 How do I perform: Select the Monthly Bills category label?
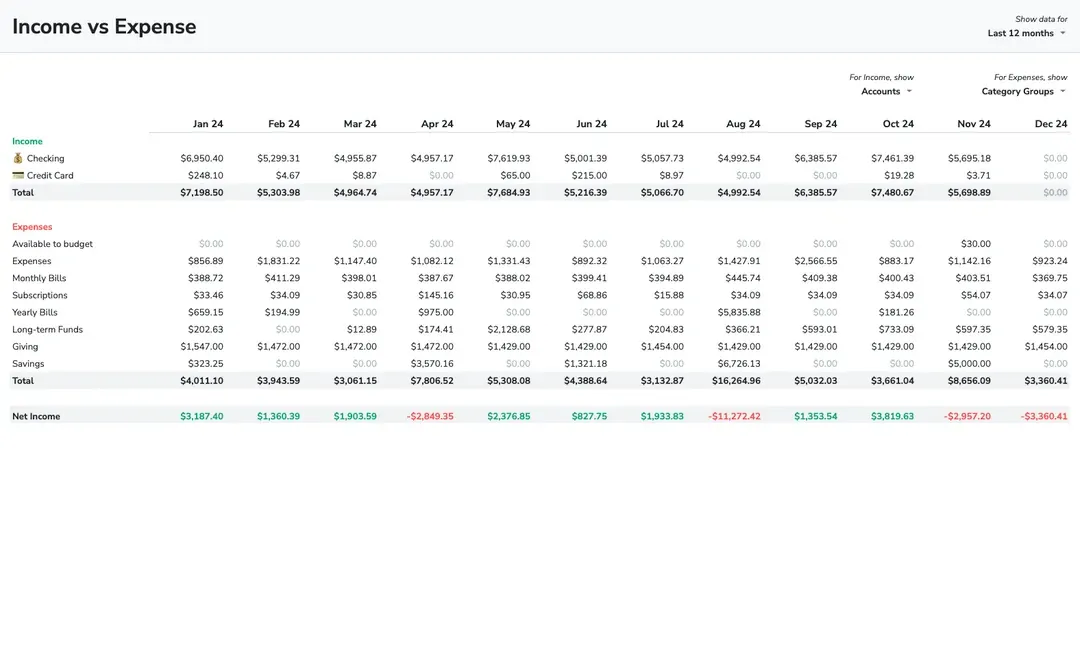click(x=39, y=278)
